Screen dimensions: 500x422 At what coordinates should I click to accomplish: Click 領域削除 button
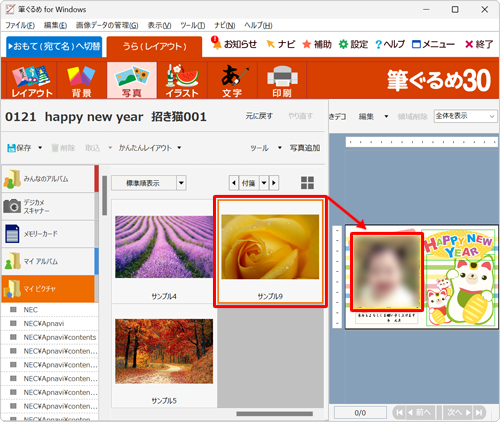click(x=412, y=116)
